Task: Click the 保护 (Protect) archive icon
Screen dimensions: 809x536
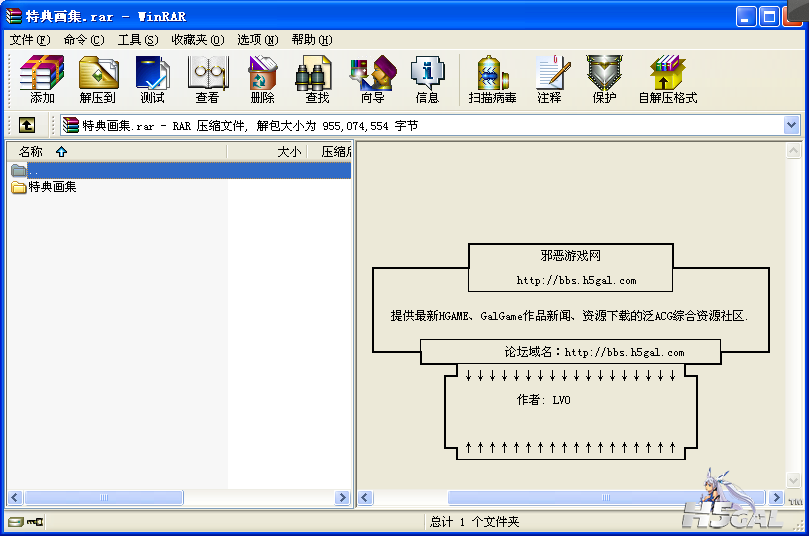Action: [604, 79]
